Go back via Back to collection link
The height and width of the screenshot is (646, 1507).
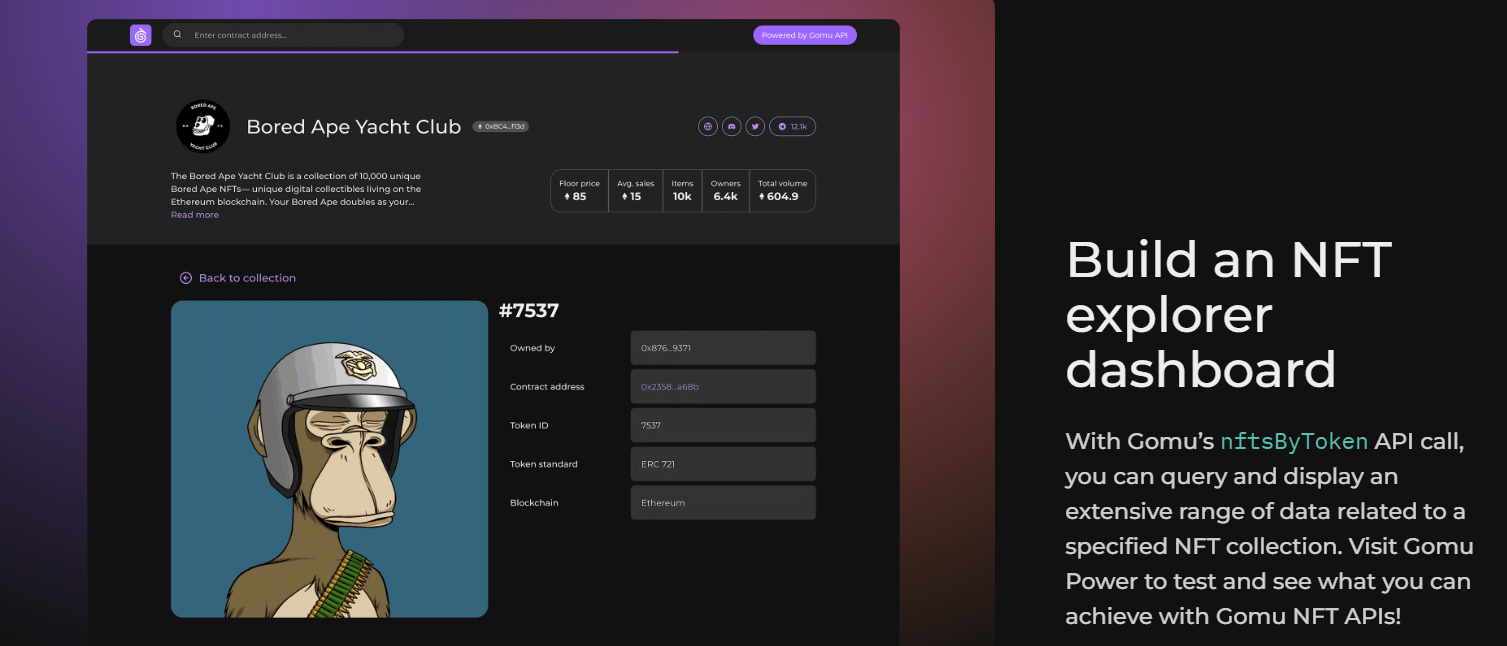point(247,278)
